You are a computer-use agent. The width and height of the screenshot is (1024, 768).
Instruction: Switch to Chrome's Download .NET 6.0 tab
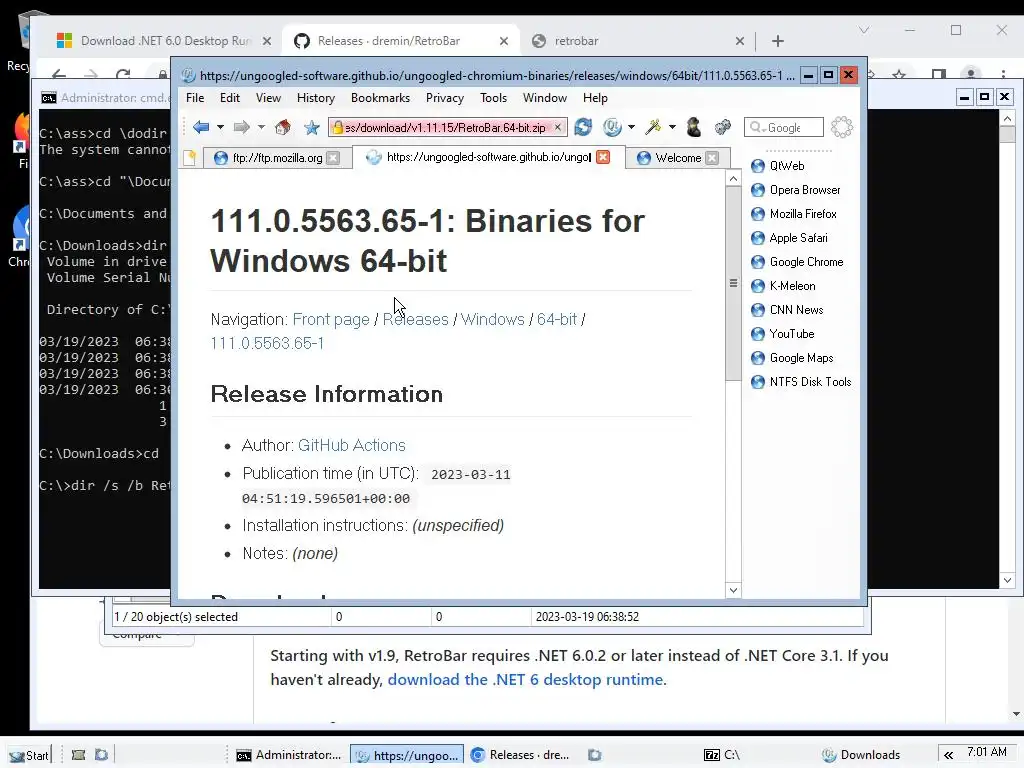tap(165, 40)
